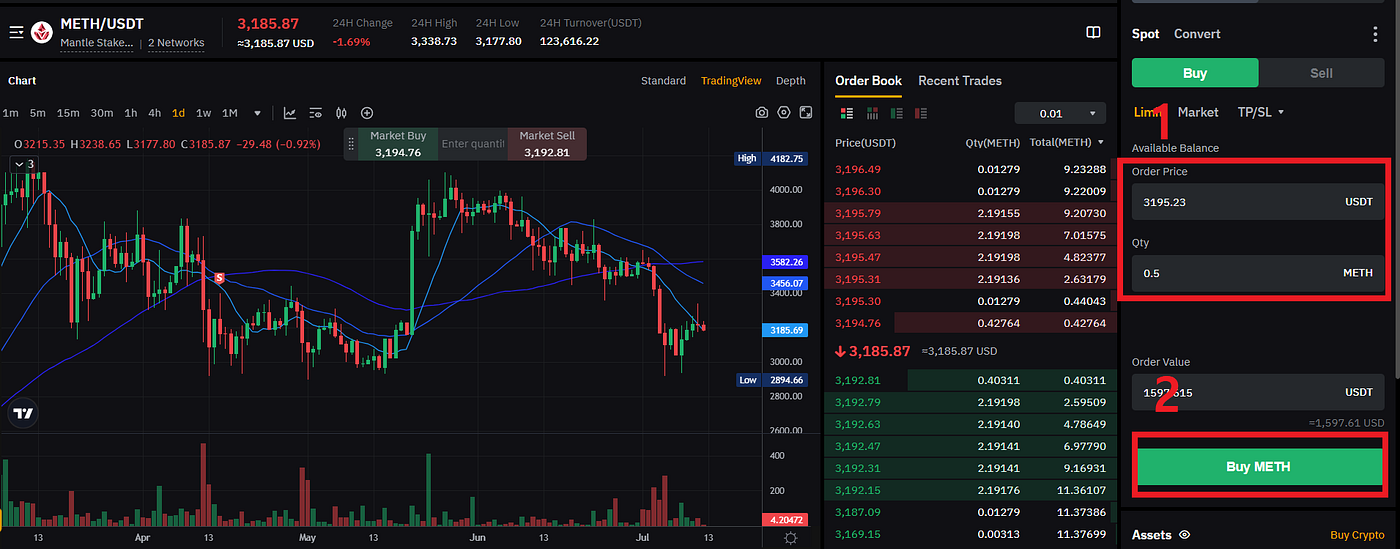Image resolution: width=1400 pixels, height=549 pixels.
Task: Select the 1d chart interval
Action: [179, 113]
